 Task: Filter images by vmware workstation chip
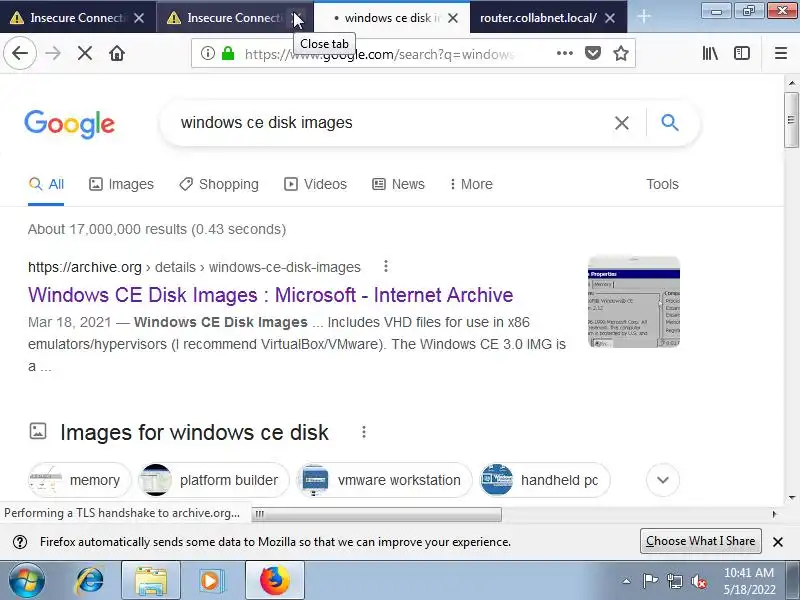coord(384,480)
